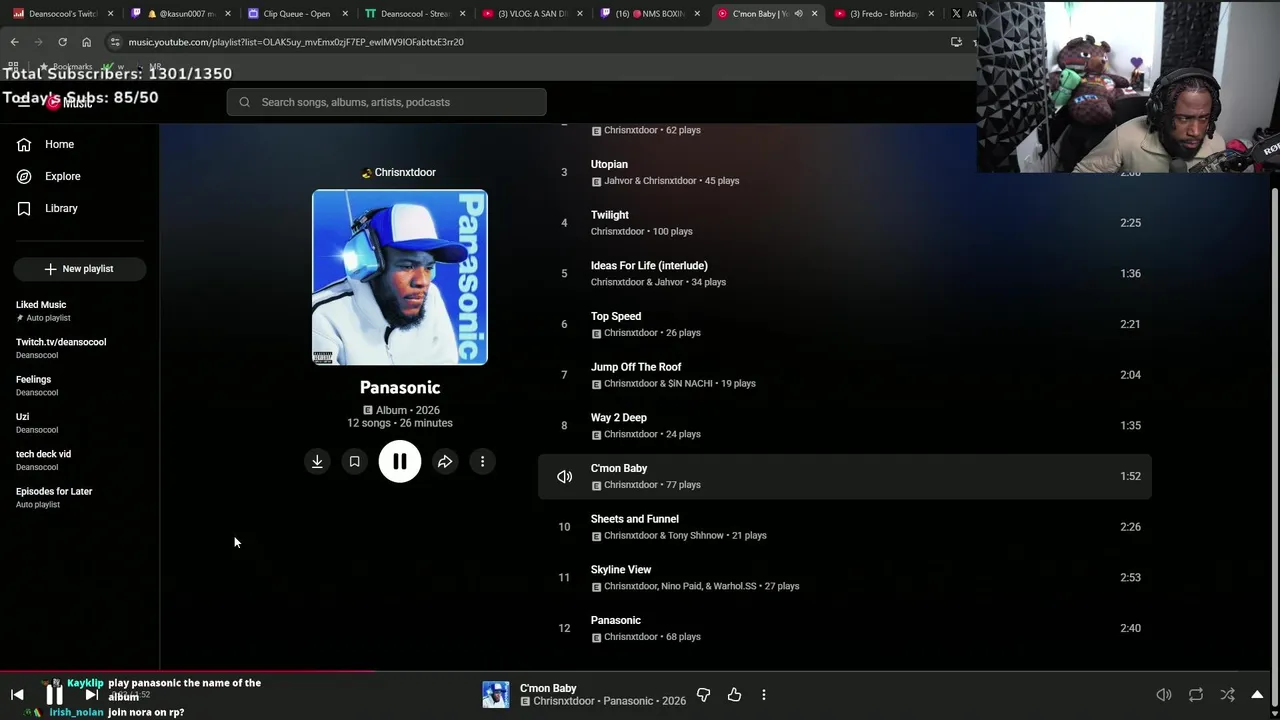Screen dimensions: 1280x720
Task: Skip to the next track in player bar
Action: click(x=91, y=694)
